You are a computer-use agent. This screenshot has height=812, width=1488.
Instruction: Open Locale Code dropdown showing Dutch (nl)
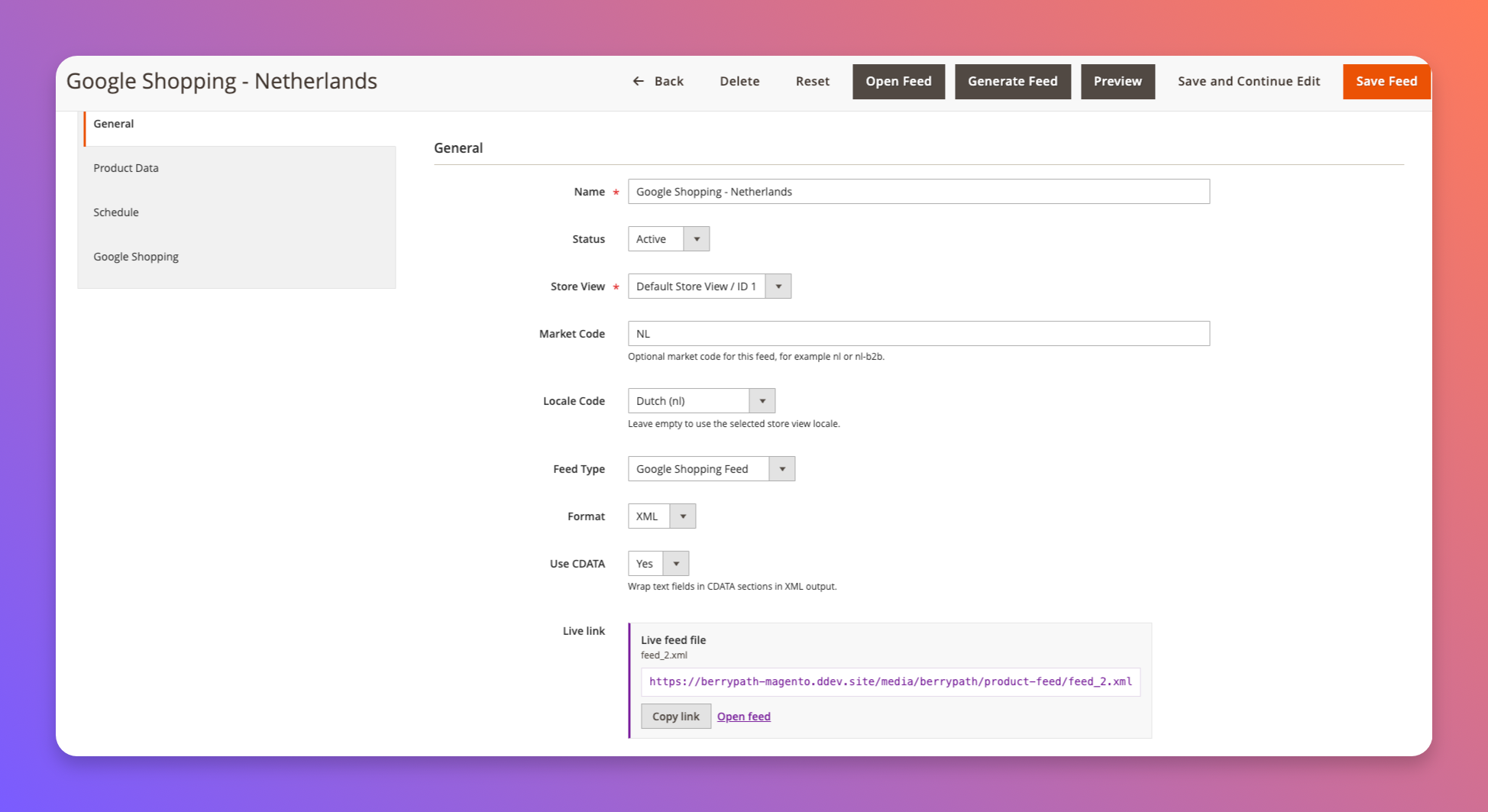tap(701, 401)
